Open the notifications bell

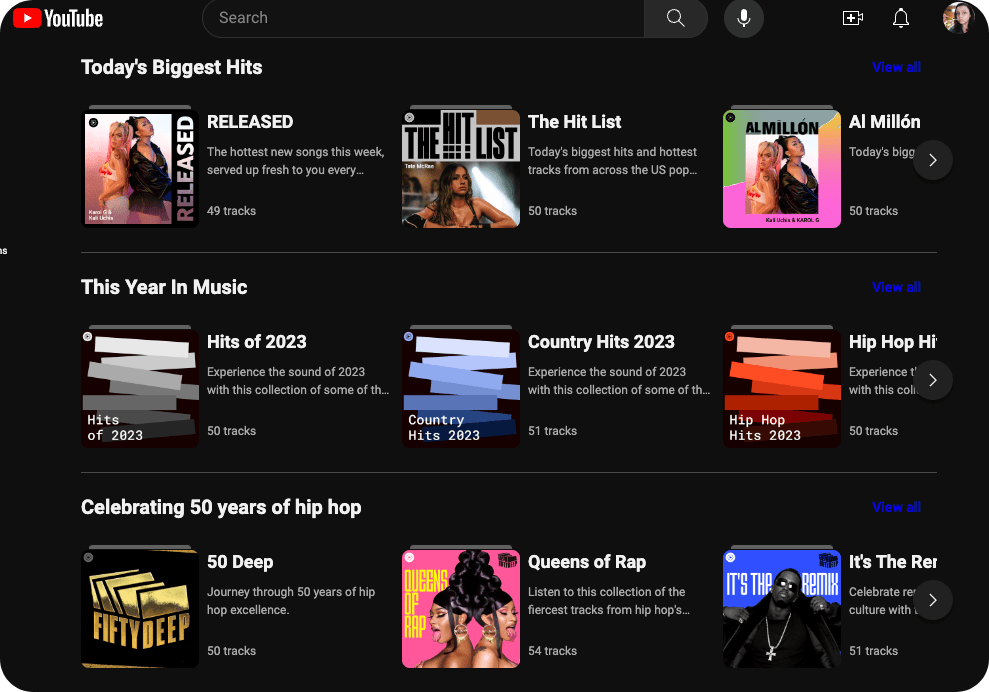pos(901,18)
